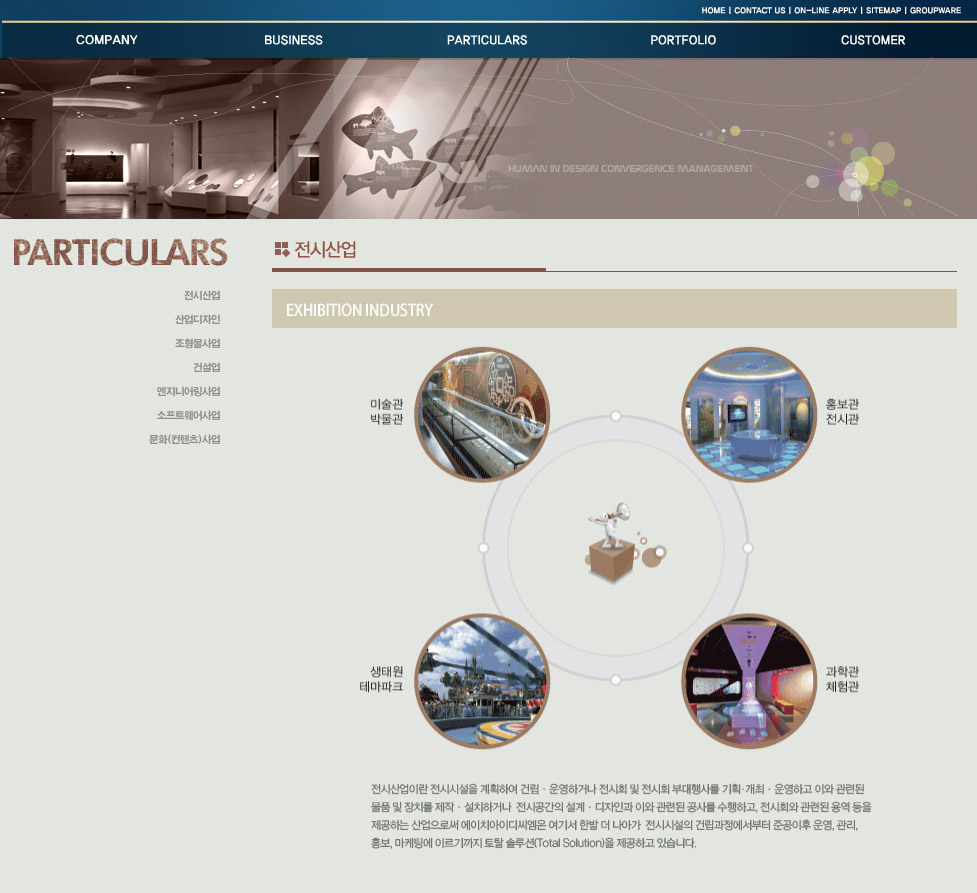This screenshot has width=977, height=893.
Task: Select 조형물사업 in the sidebar
Action: 198,343
